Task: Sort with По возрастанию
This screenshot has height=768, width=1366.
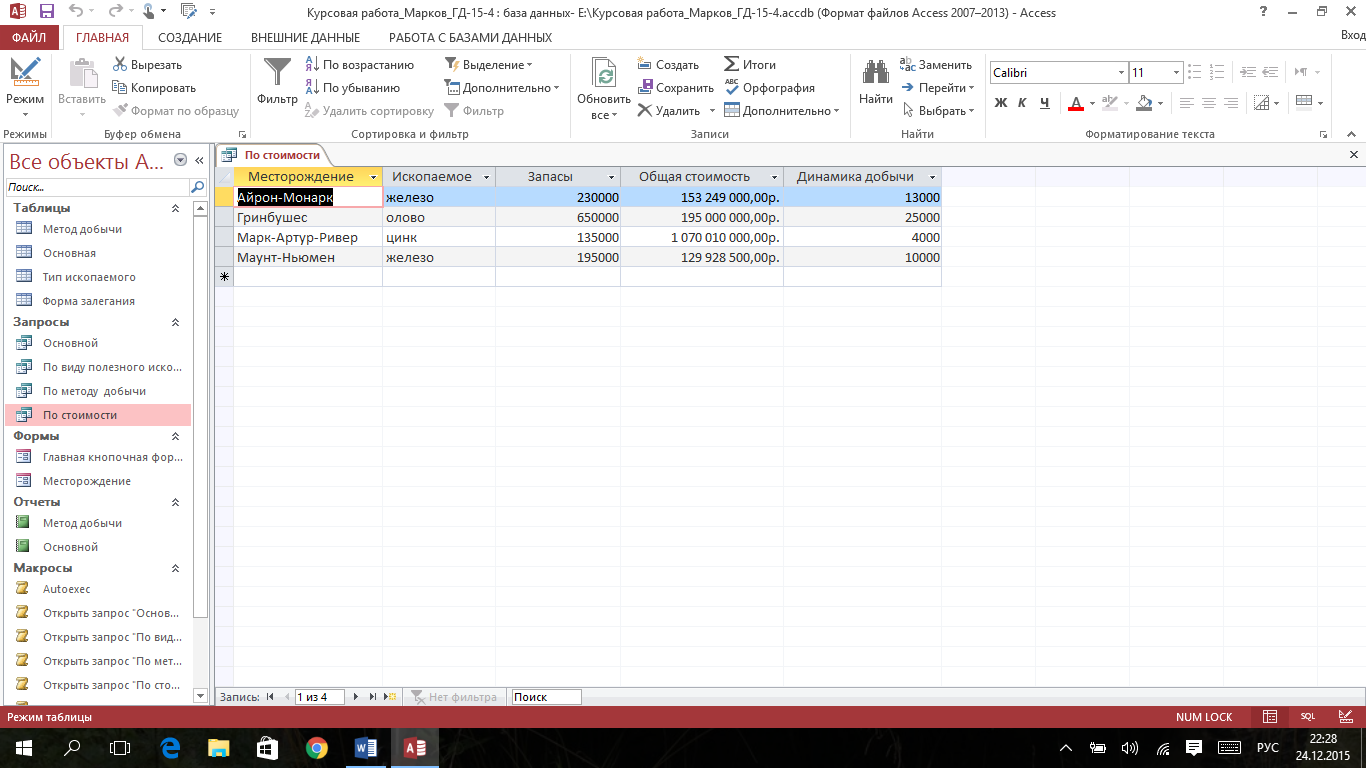Action: (359, 65)
